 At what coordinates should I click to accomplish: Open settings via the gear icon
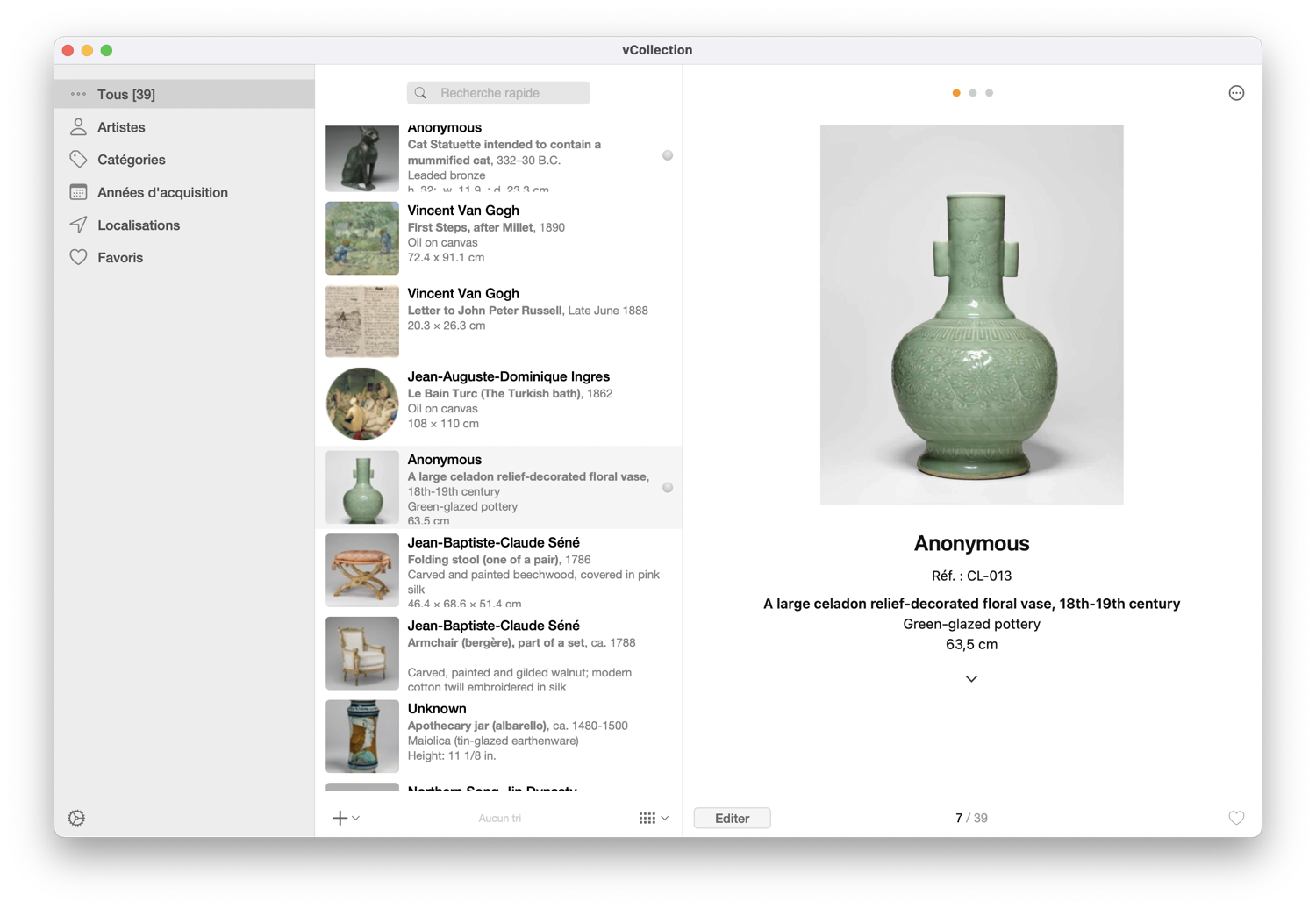[77, 818]
